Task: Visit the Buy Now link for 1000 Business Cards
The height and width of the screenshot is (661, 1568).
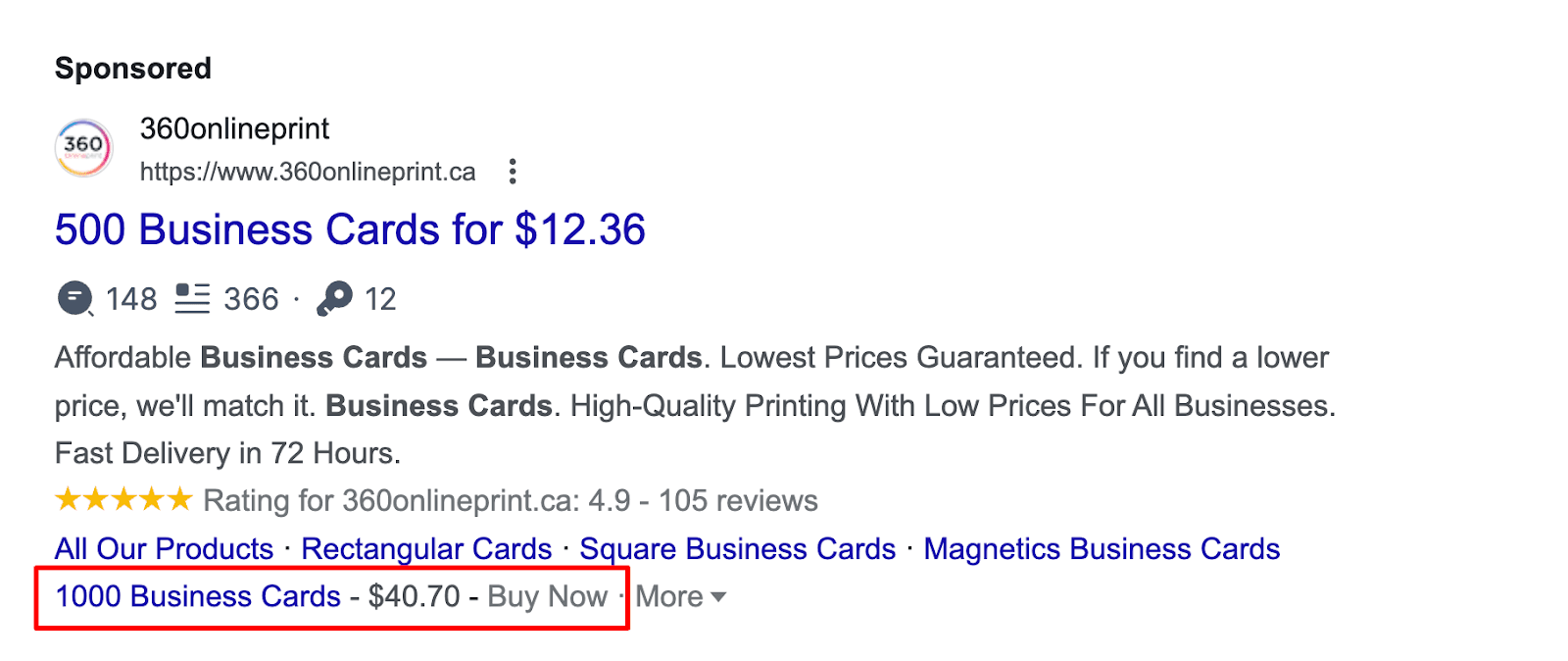Action: pos(547,595)
